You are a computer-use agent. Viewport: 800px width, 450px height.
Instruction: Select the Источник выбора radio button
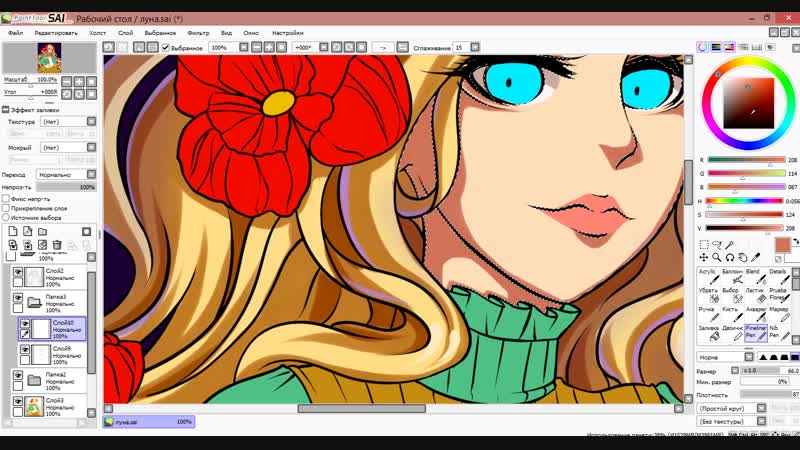pos(6,217)
